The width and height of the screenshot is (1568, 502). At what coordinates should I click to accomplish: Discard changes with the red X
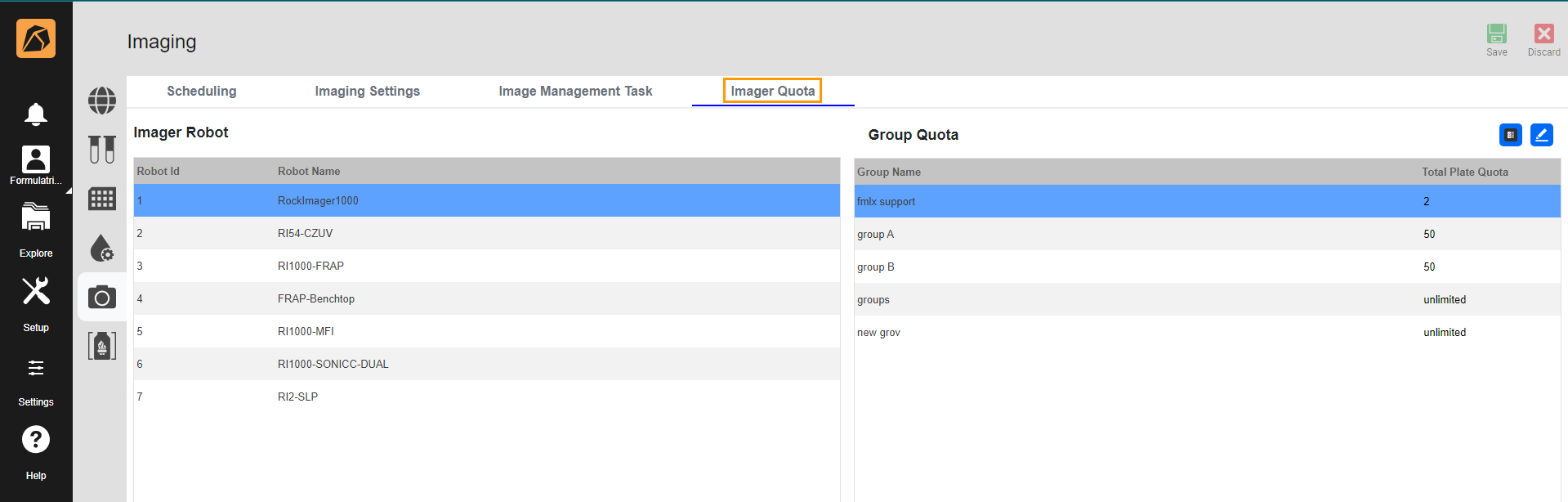(x=1543, y=34)
